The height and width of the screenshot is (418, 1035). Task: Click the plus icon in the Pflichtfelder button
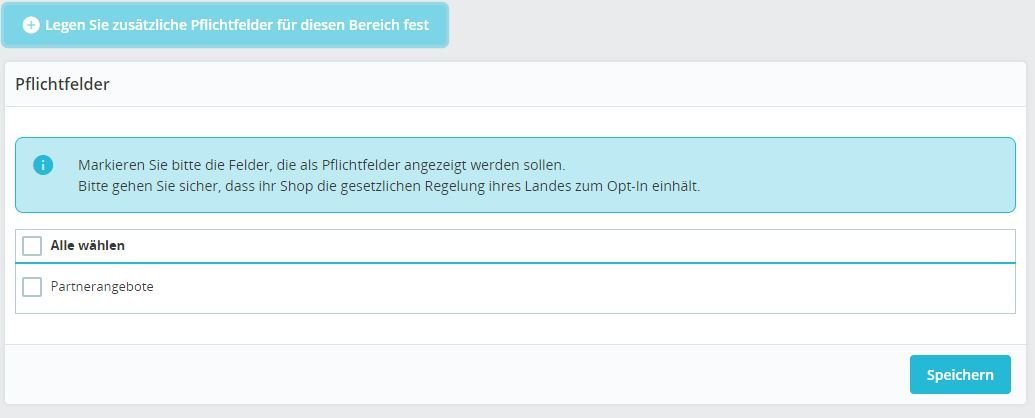click(31, 25)
